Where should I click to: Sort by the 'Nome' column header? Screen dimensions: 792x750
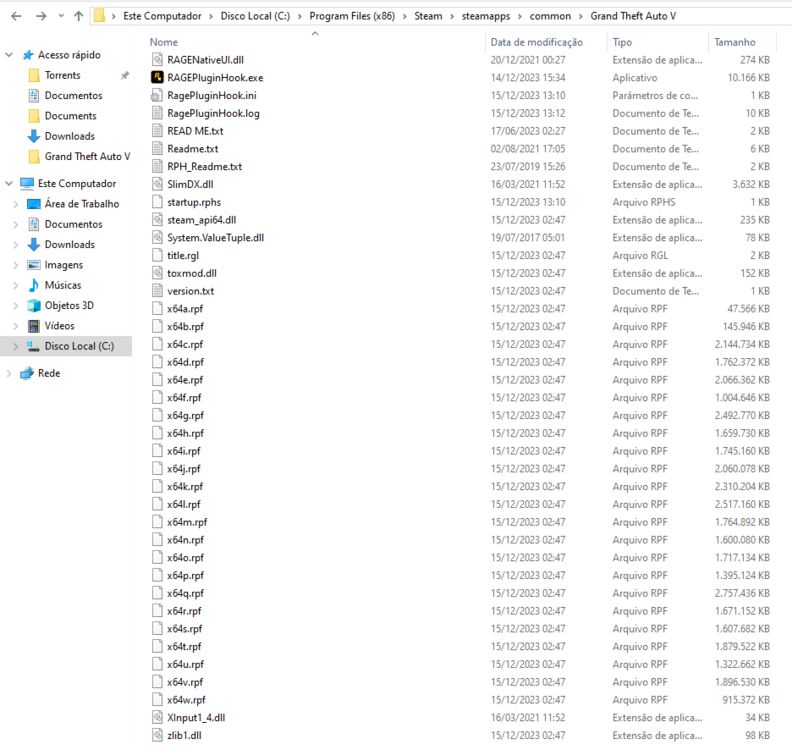(x=164, y=42)
